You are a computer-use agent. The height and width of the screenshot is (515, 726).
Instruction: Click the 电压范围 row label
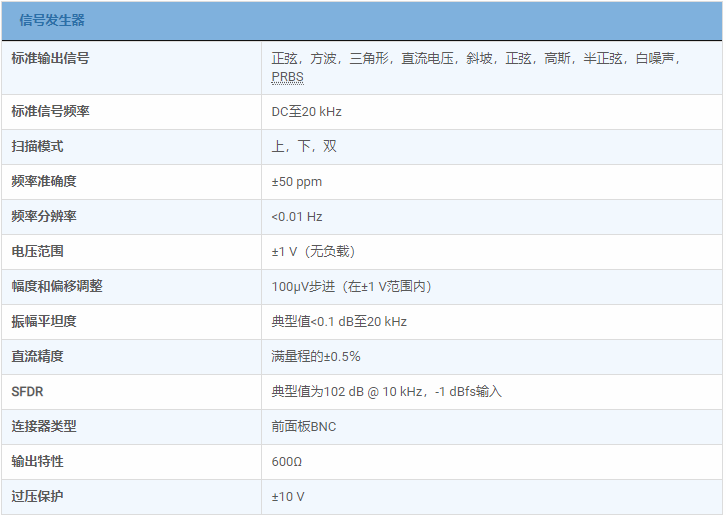click(x=37, y=251)
